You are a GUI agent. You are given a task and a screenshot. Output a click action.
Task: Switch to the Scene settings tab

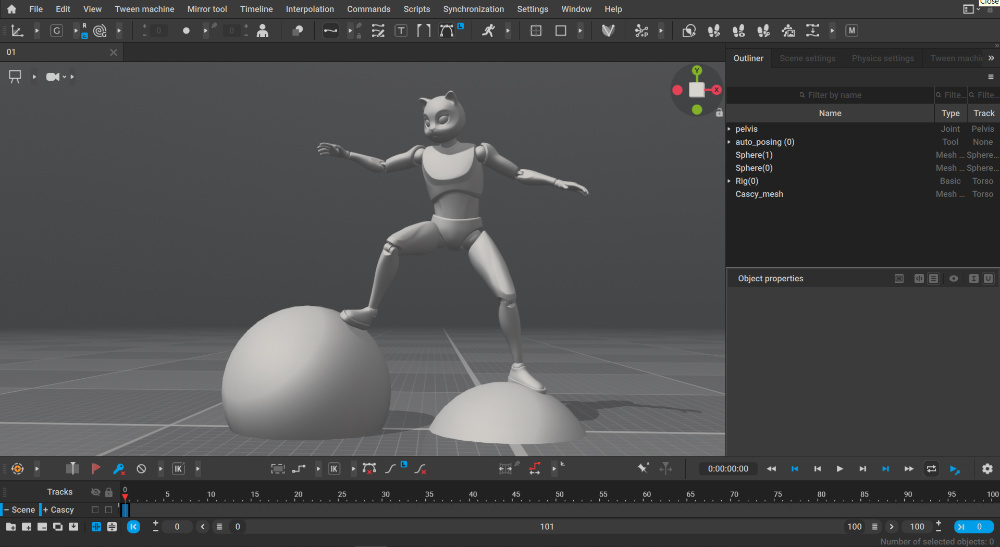[807, 58]
